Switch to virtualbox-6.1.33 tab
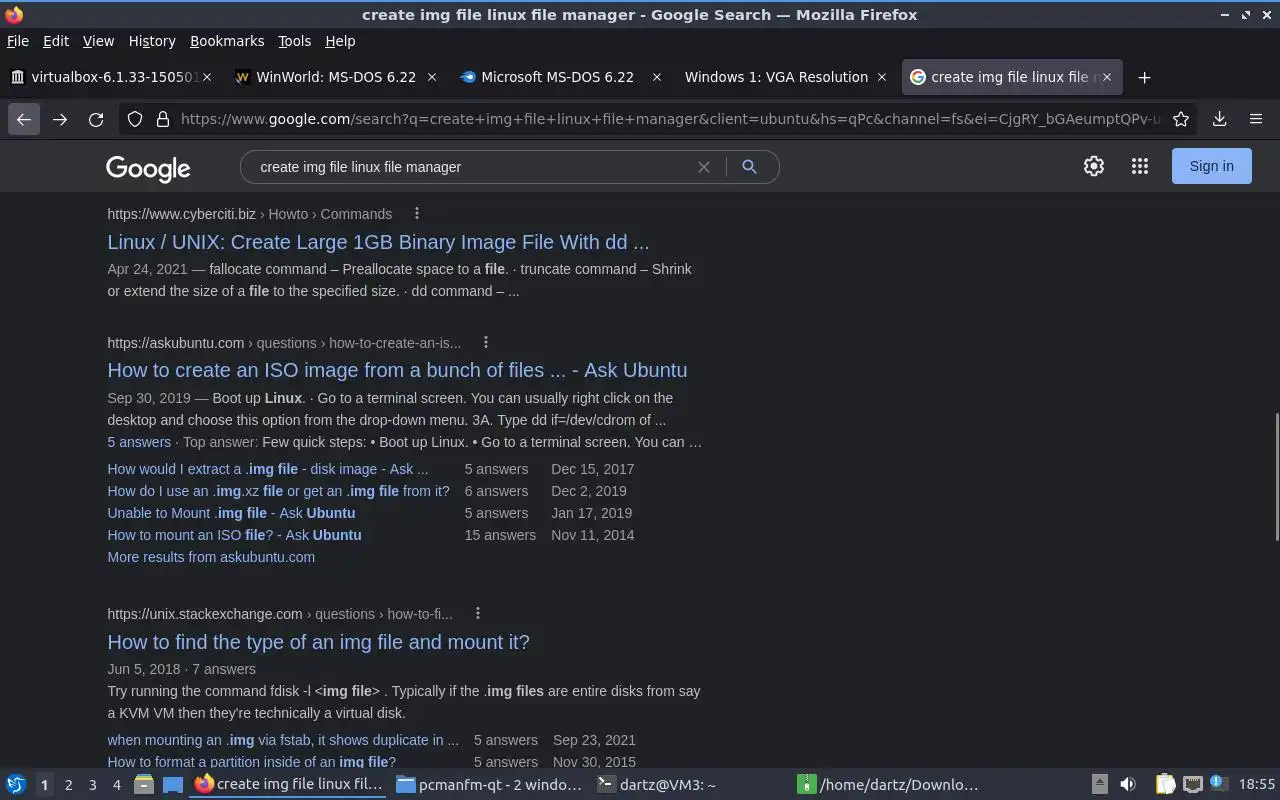The image size is (1280, 800). click(112, 77)
